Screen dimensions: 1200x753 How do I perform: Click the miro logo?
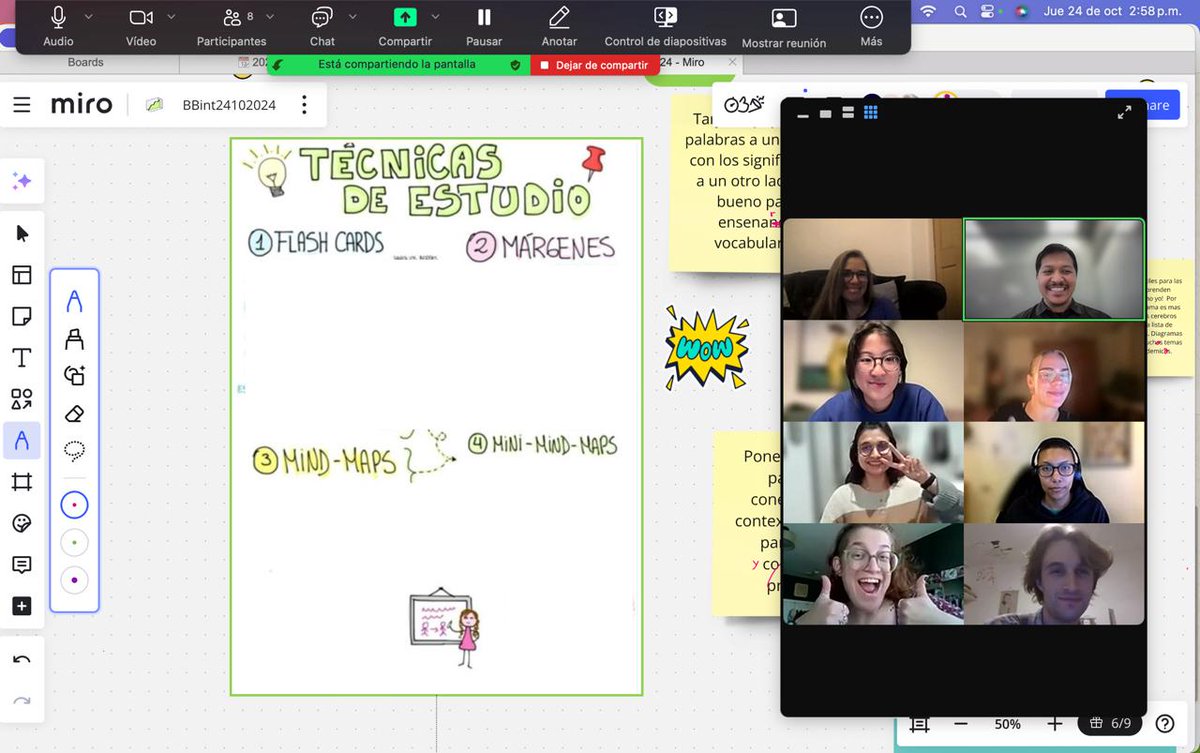pos(82,105)
